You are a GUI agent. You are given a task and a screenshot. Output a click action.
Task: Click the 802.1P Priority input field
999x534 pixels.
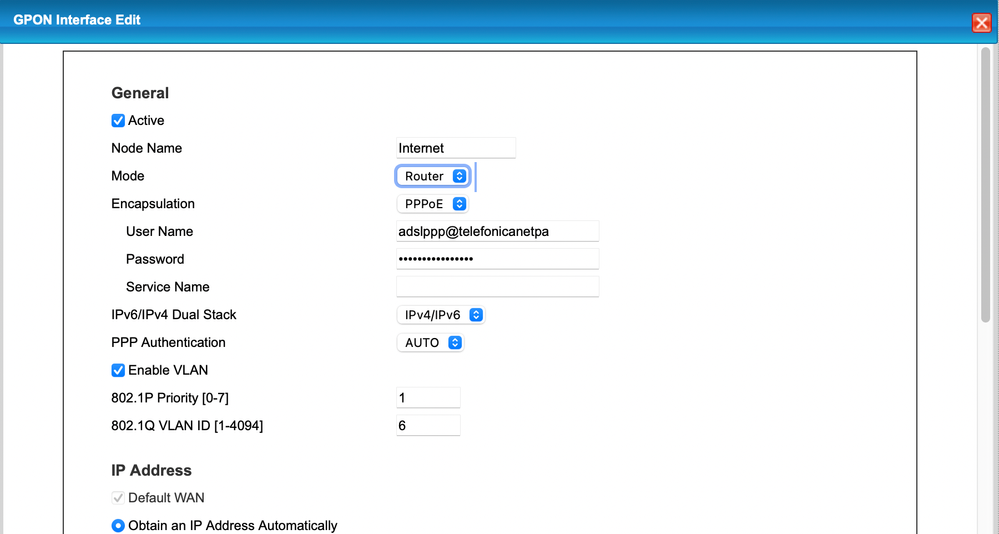point(428,398)
